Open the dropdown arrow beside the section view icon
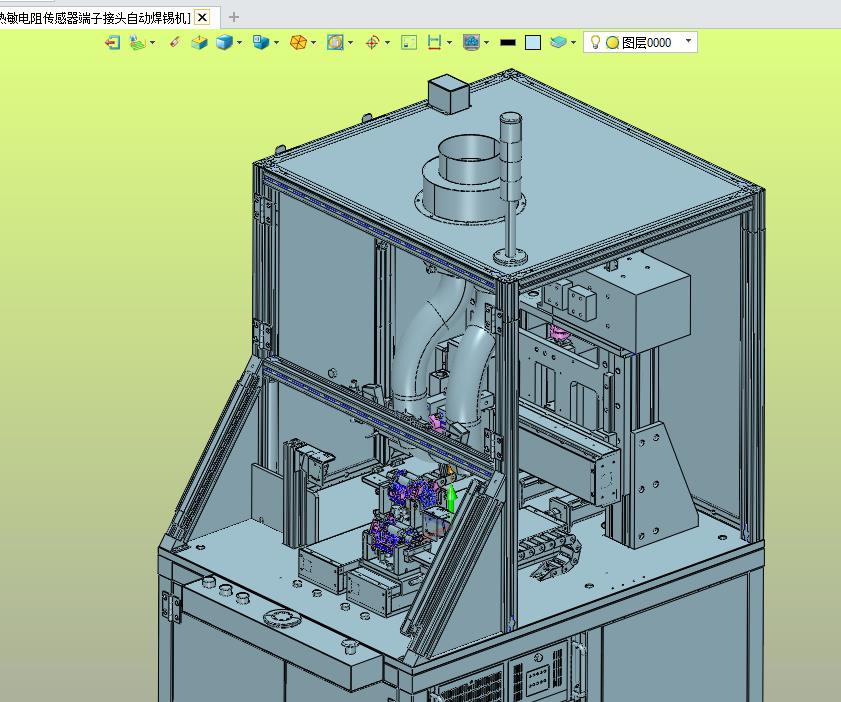This screenshot has height=702, width=841. coord(350,42)
